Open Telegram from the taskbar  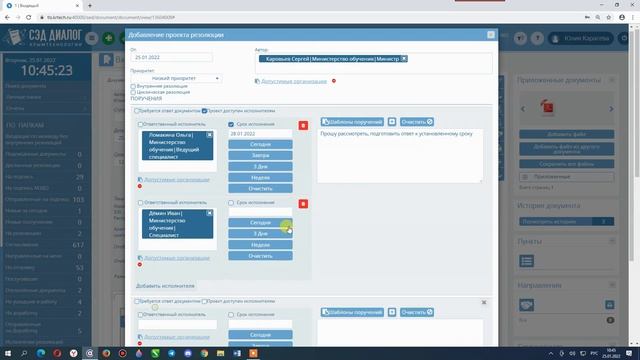(171, 353)
